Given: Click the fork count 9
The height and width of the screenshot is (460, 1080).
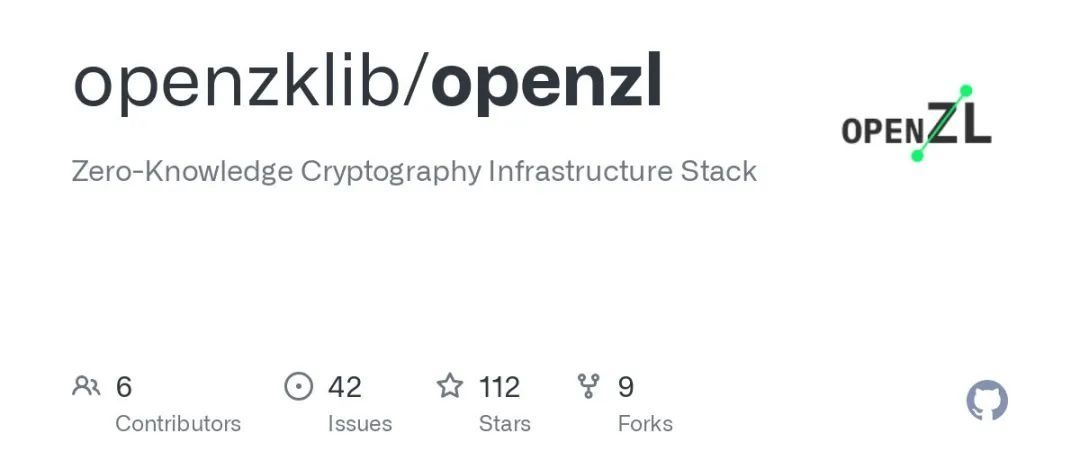Looking at the screenshot, I should 626,387.
